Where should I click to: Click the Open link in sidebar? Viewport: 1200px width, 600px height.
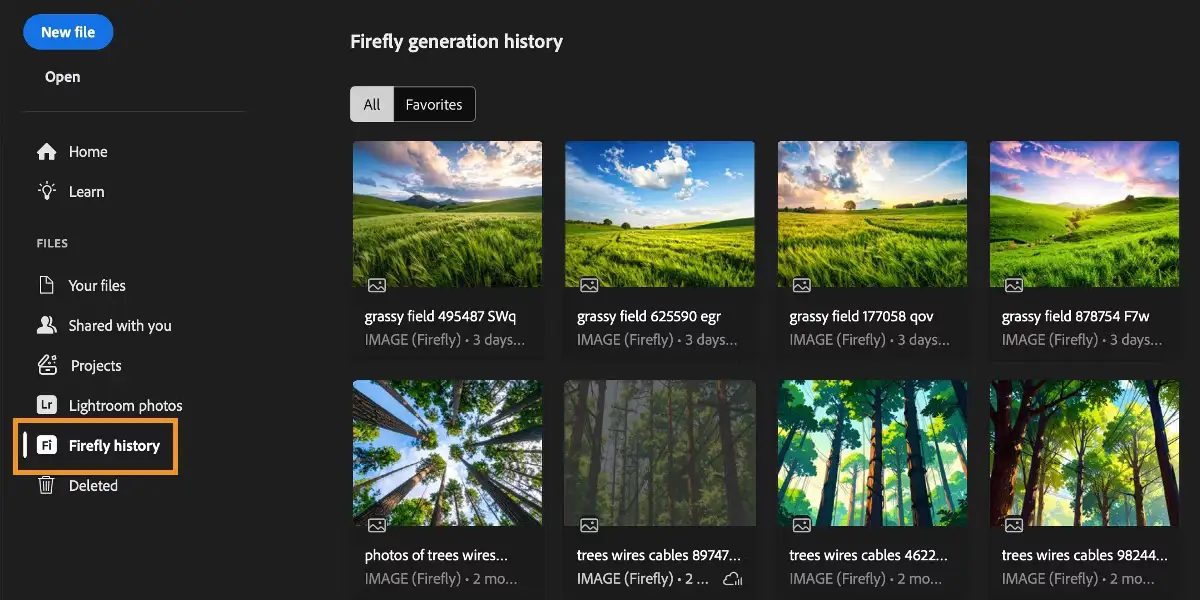[x=62, y=76]
